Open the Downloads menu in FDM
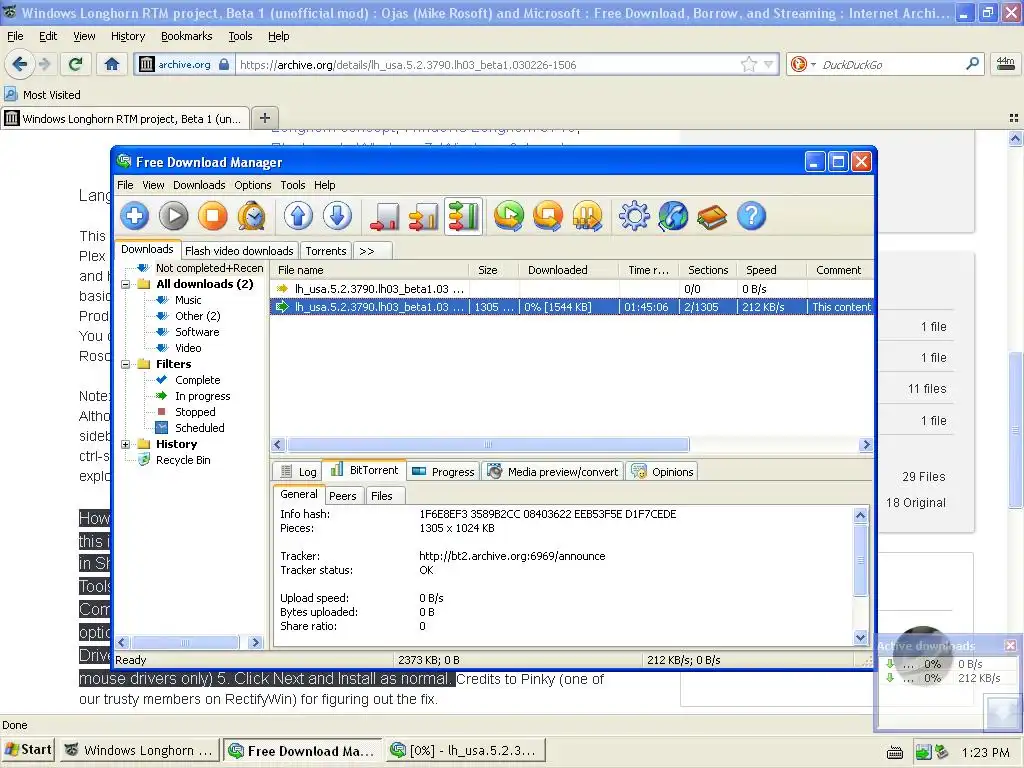 point(199,185)
